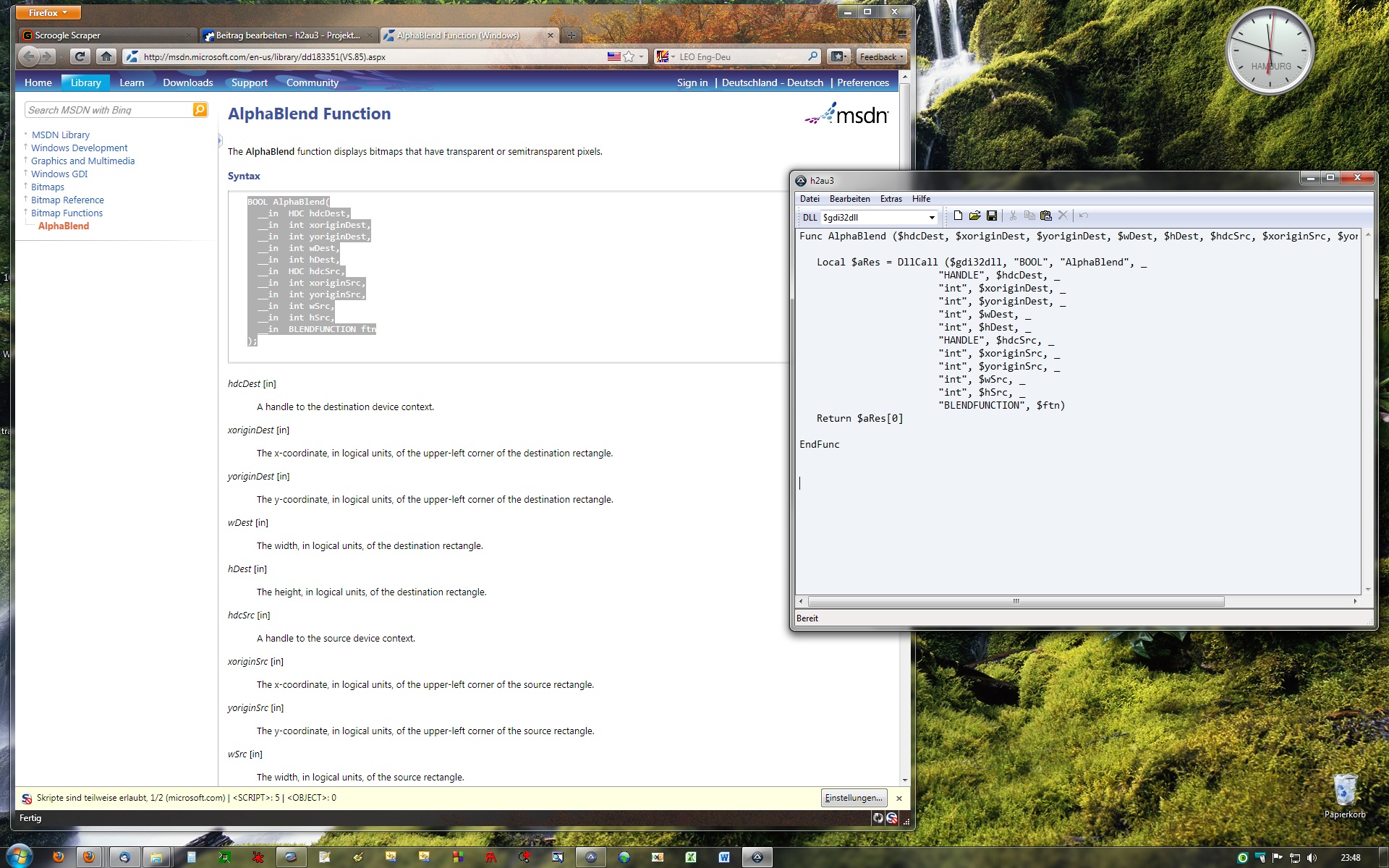Open the Bearbeiten menu in h2au3

click(849, 199)
